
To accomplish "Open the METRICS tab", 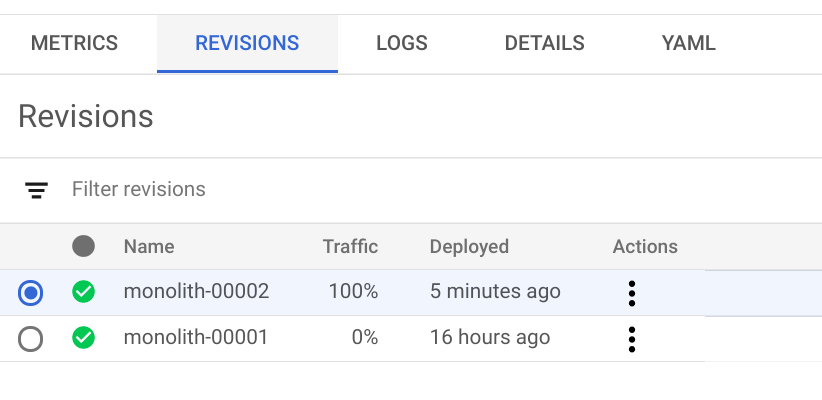I will click(x=74, y=43).
